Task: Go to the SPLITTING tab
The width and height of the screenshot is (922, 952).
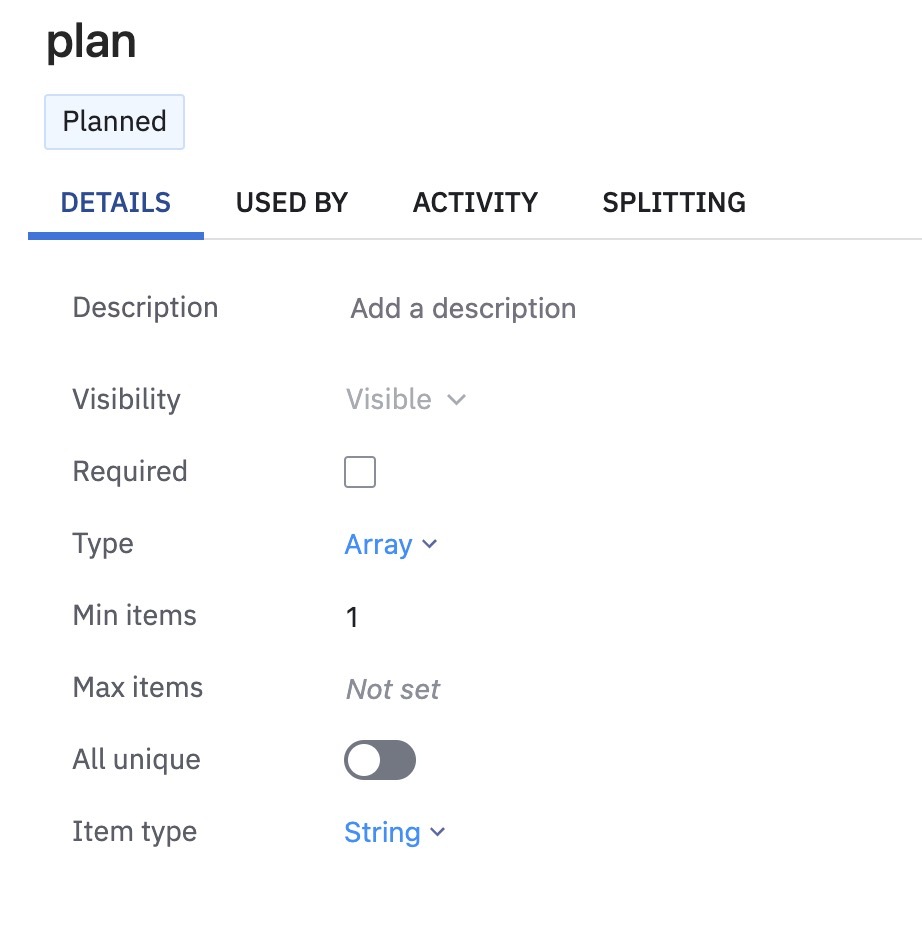Action: pyautogui.click(x=674, y=203)
